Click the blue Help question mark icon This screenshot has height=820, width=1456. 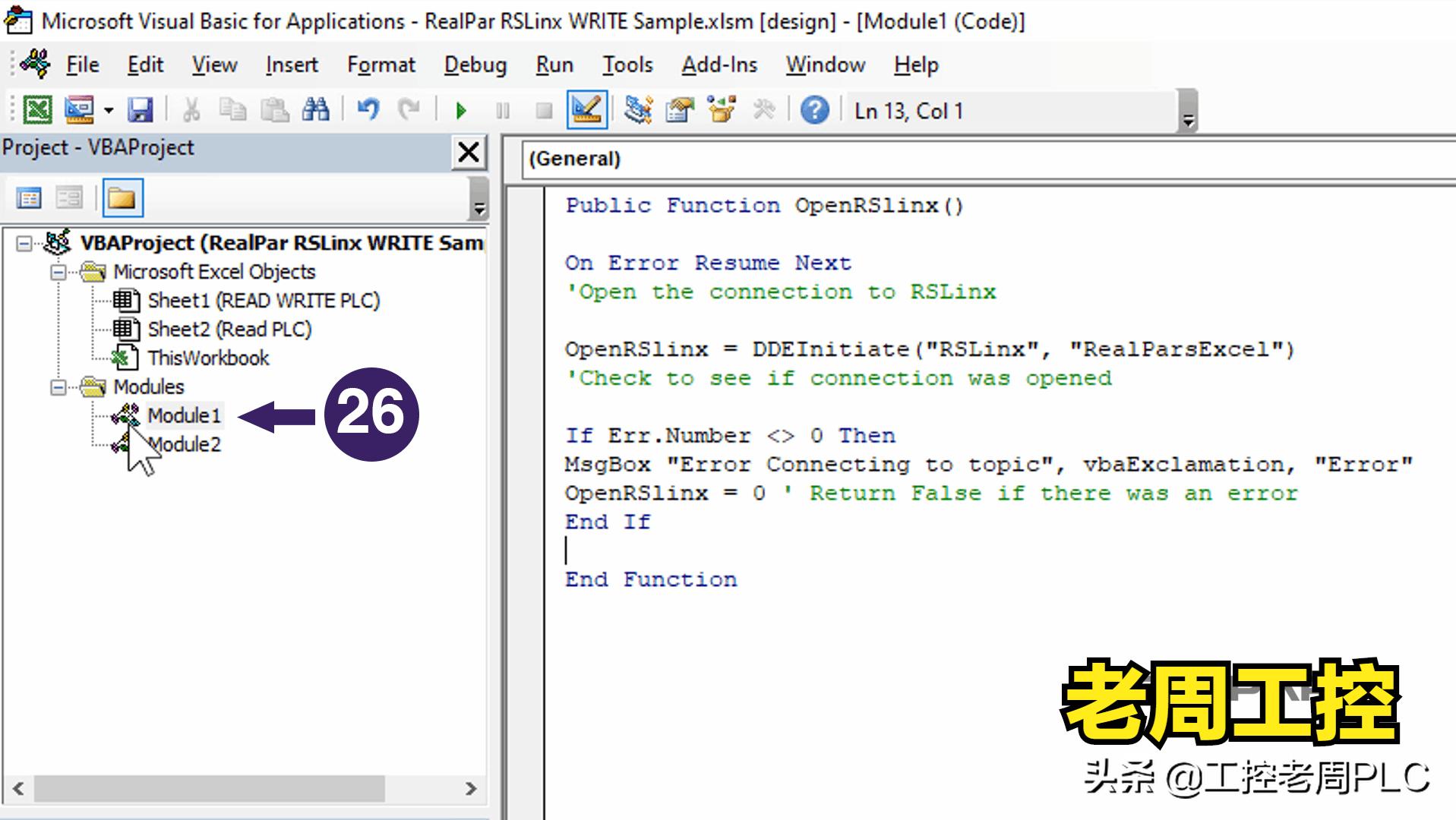tap(814, 110)
